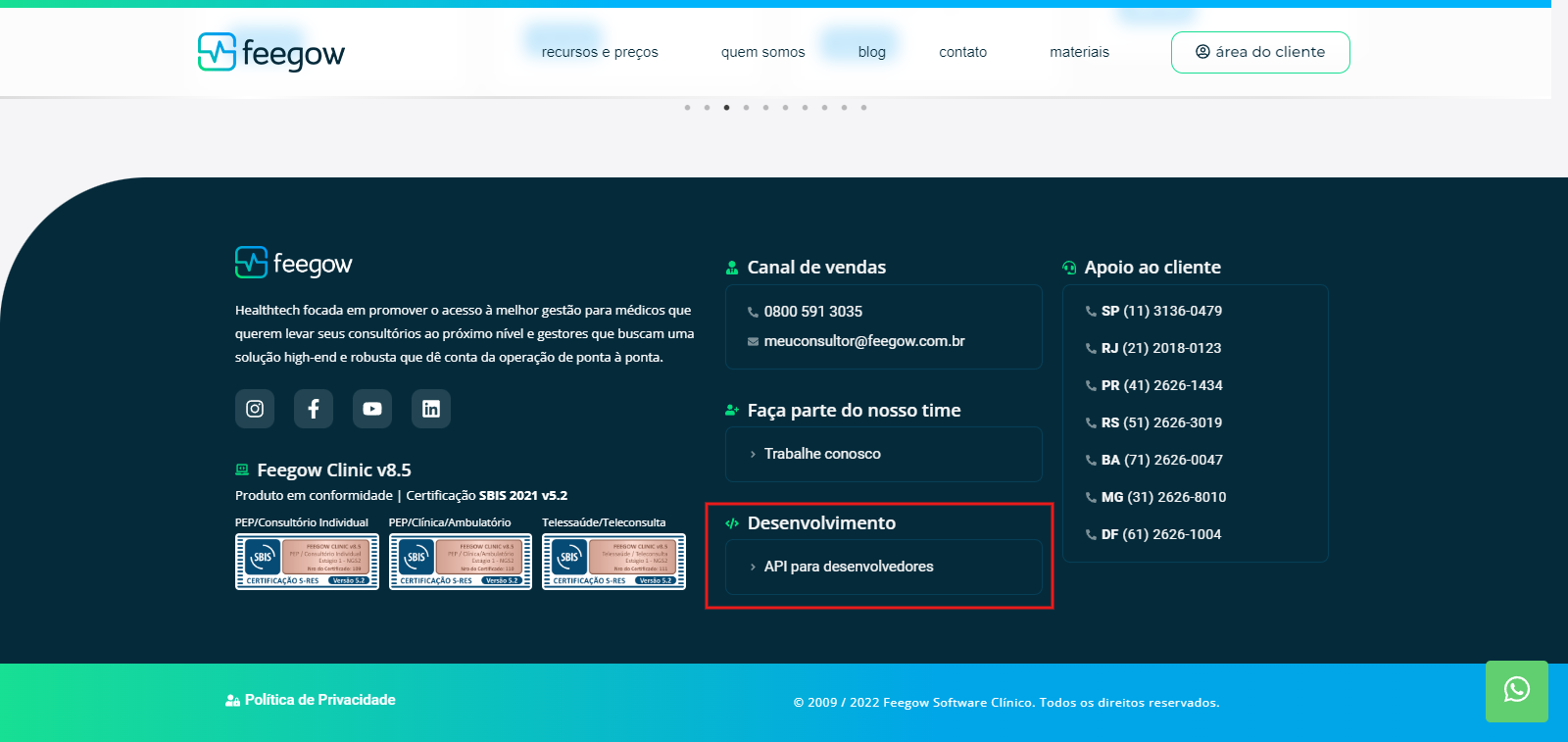
Task: Click the Canal de vendas heading
Action: (816, 268)
